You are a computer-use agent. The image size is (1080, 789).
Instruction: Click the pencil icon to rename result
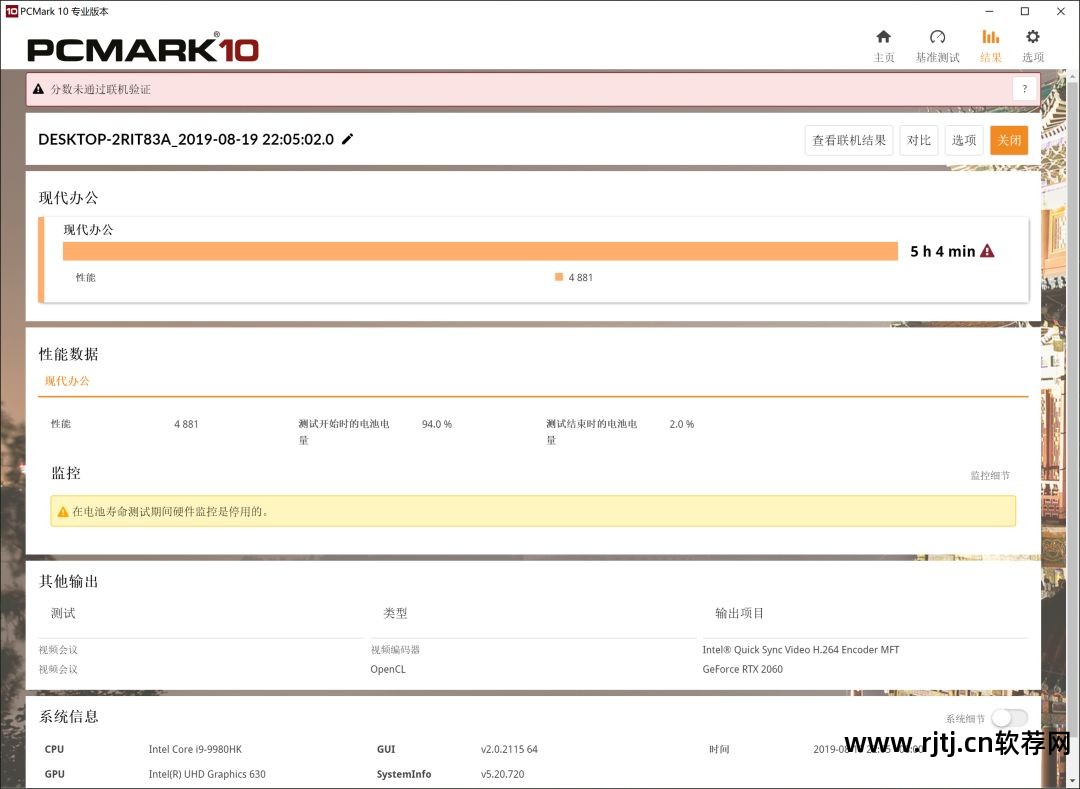(x=348, y=139)
